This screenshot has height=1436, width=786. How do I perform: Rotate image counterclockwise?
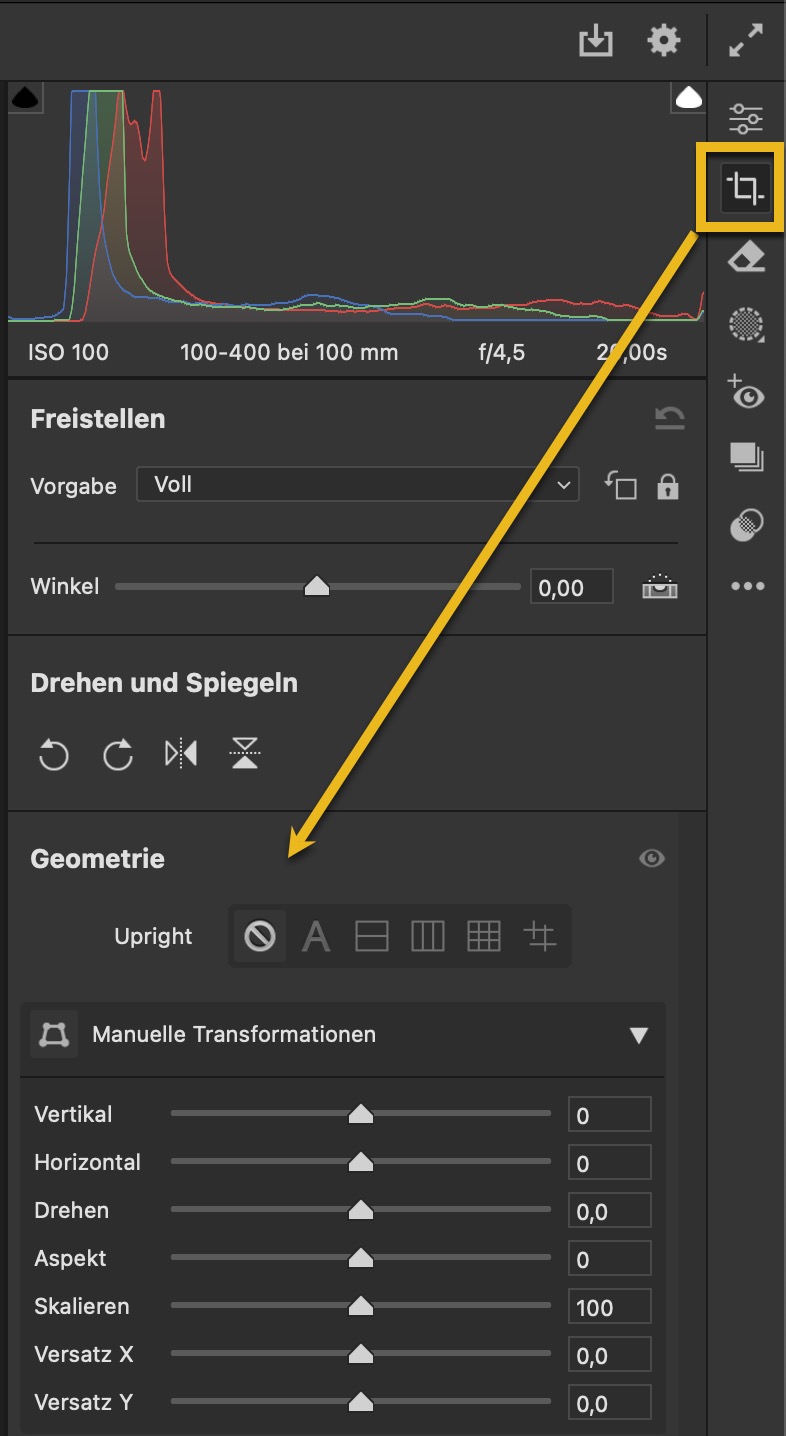point(53,755)
